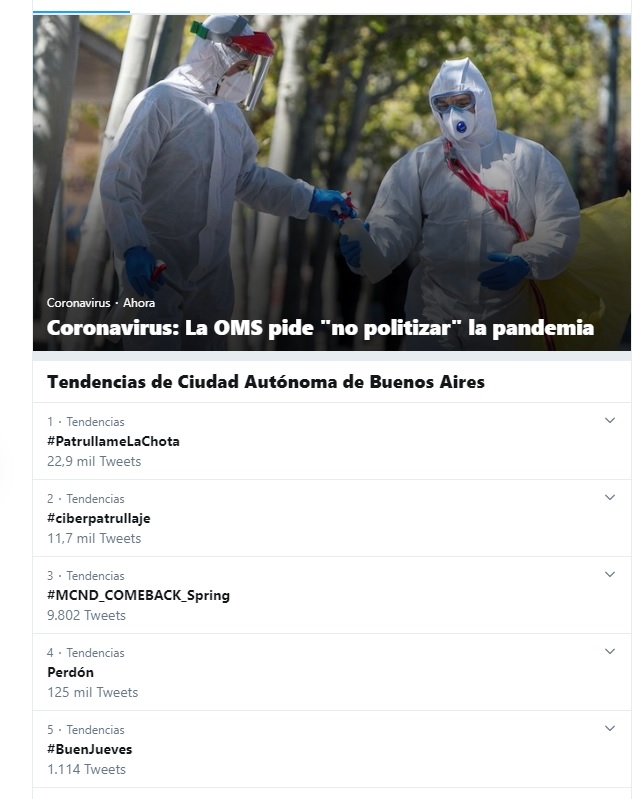Click the 'Tendencias de Ciudad Autónoma de Buenos Aires' header

point(265,382)
